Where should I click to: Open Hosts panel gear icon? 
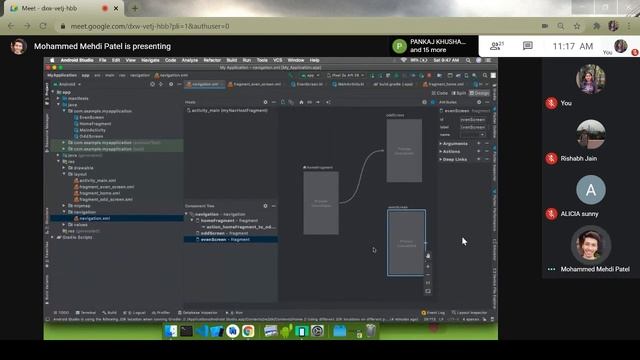click(265, 102)
